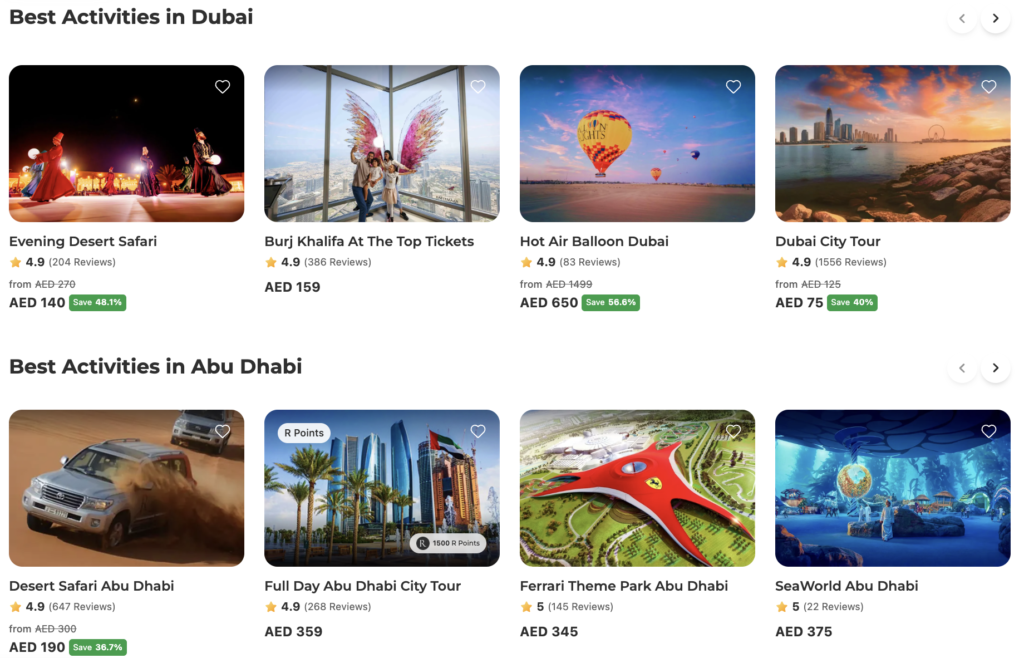Go back in Abu Dhabi carousel left arrow
Viewport: 1024px width, 658px height.
tap(962, 368)
